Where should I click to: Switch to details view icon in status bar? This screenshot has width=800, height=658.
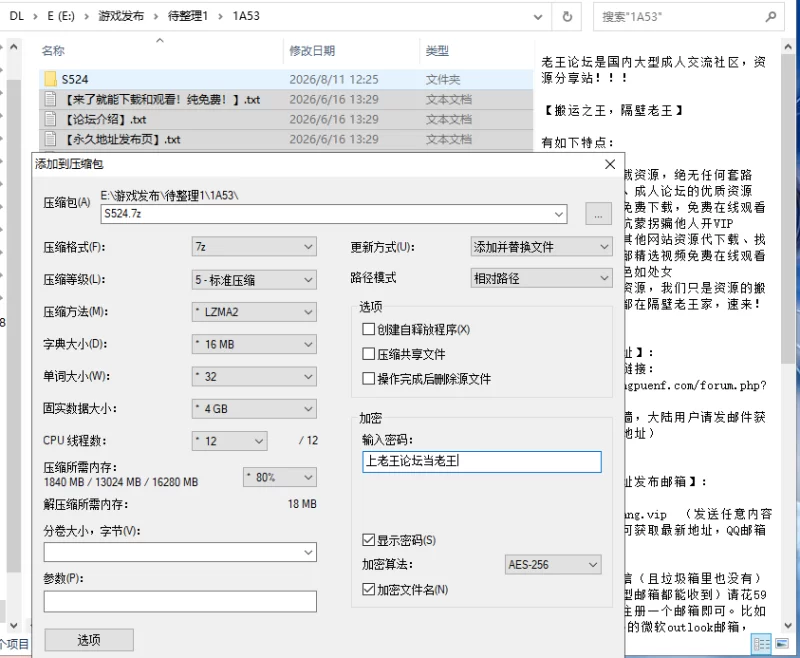point(761,644)
